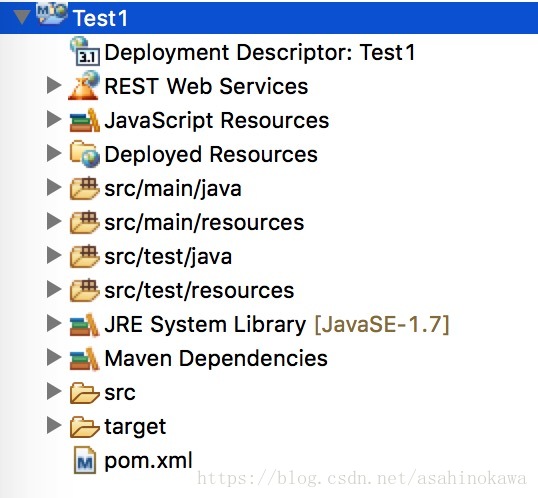Expand the Maven Dependencies arrow
The width and height of the screenshot is (538, 498).
54,357
